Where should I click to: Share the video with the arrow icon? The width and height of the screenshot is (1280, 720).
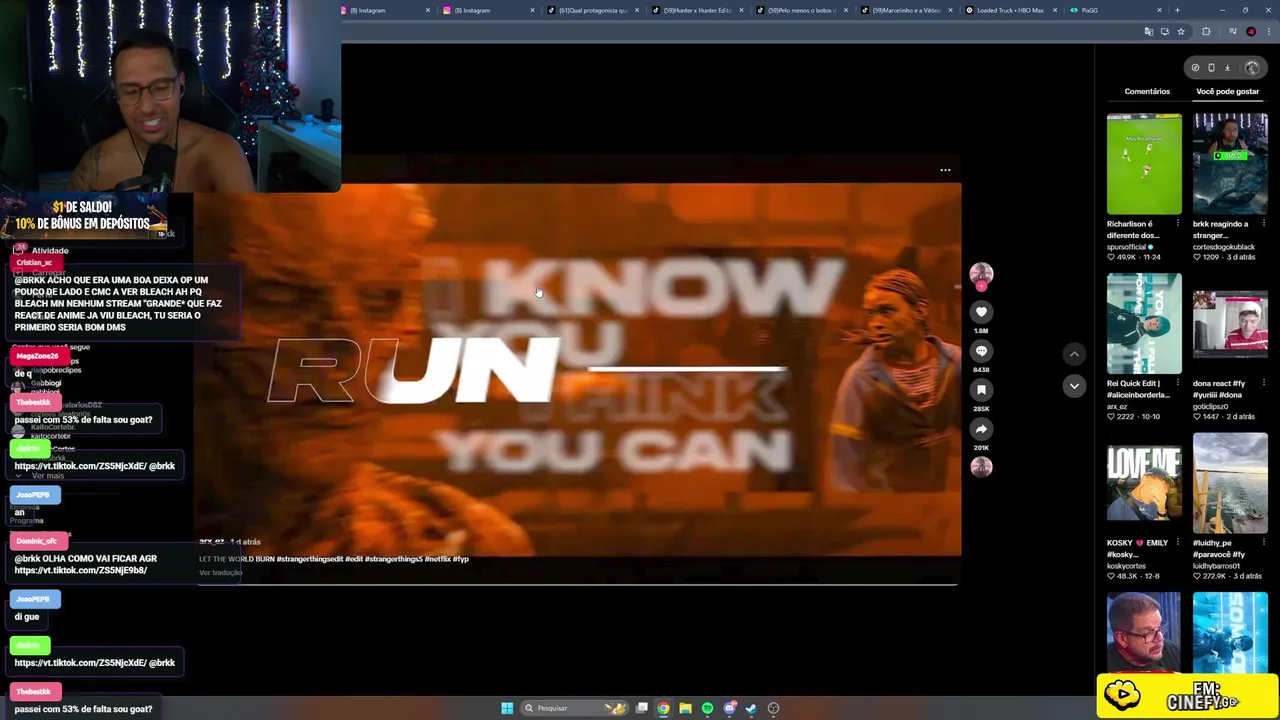981,429
